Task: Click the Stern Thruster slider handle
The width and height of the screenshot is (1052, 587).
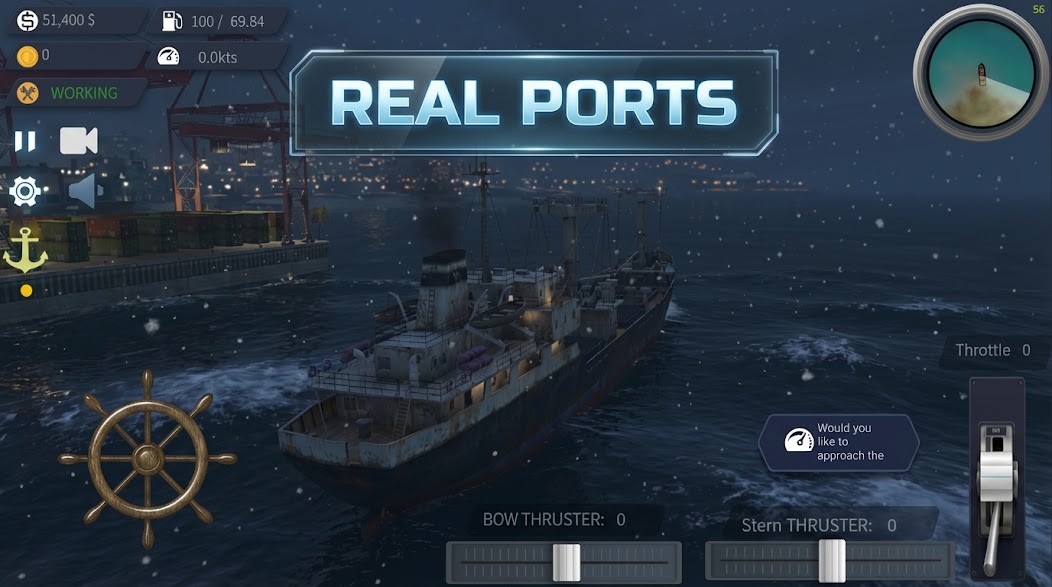Action: pyautogui.click(x=832, y=560)
